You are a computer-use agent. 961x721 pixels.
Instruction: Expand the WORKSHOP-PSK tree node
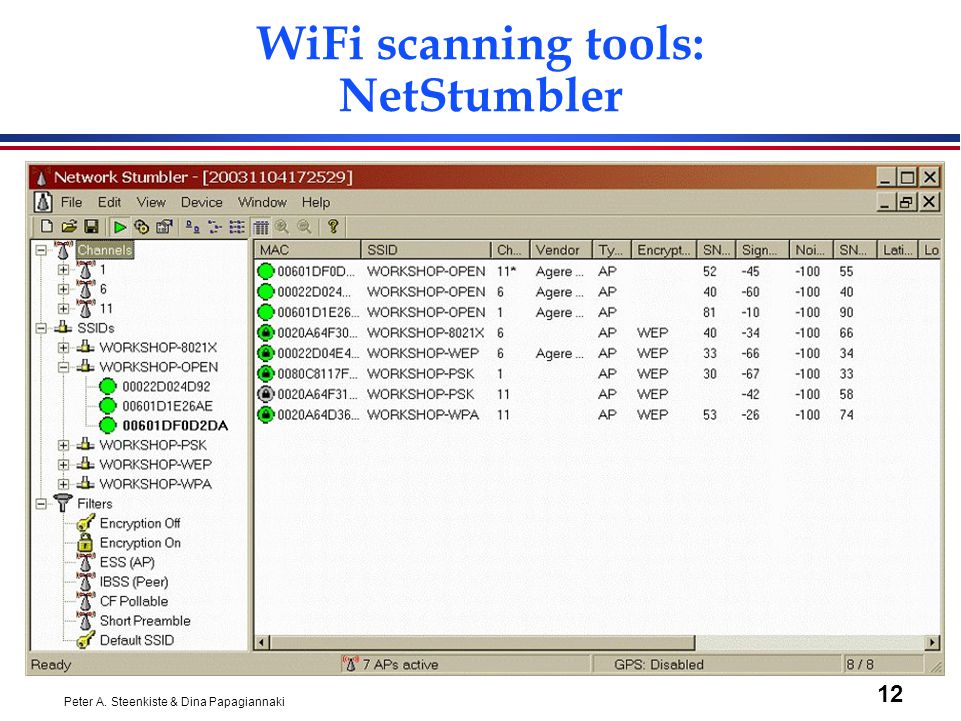point(63,445)
